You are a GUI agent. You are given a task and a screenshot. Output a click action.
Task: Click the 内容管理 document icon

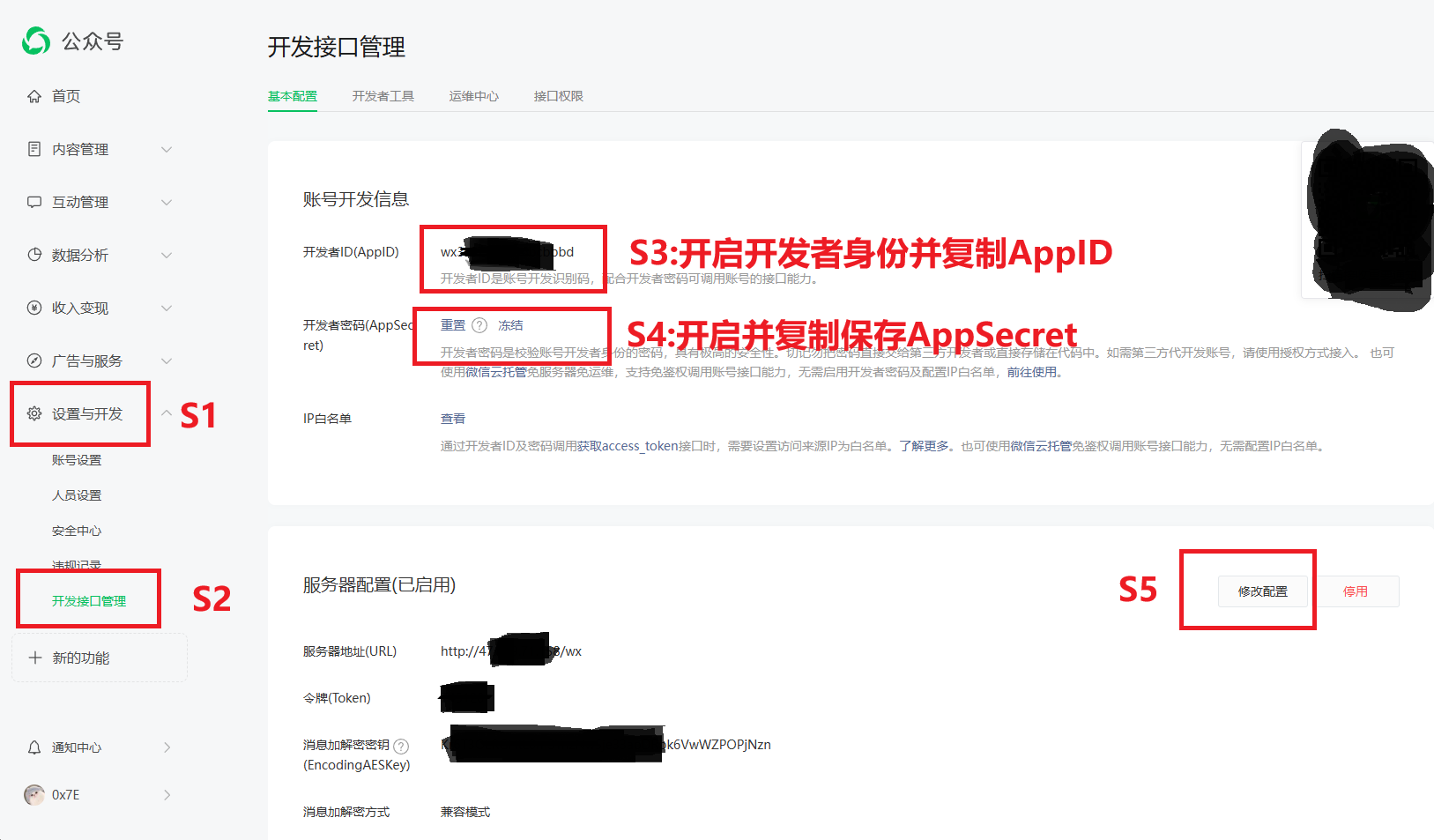(x=34, y=149)
